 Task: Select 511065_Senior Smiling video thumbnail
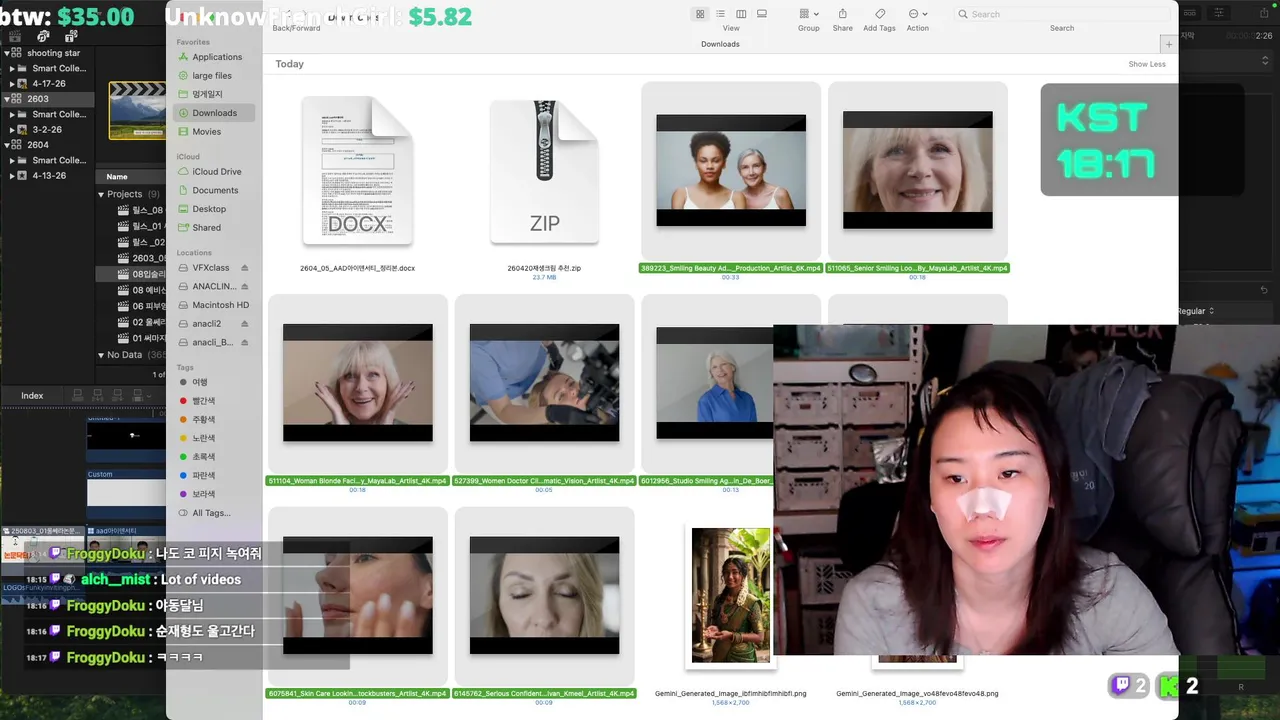click(917, 171)
